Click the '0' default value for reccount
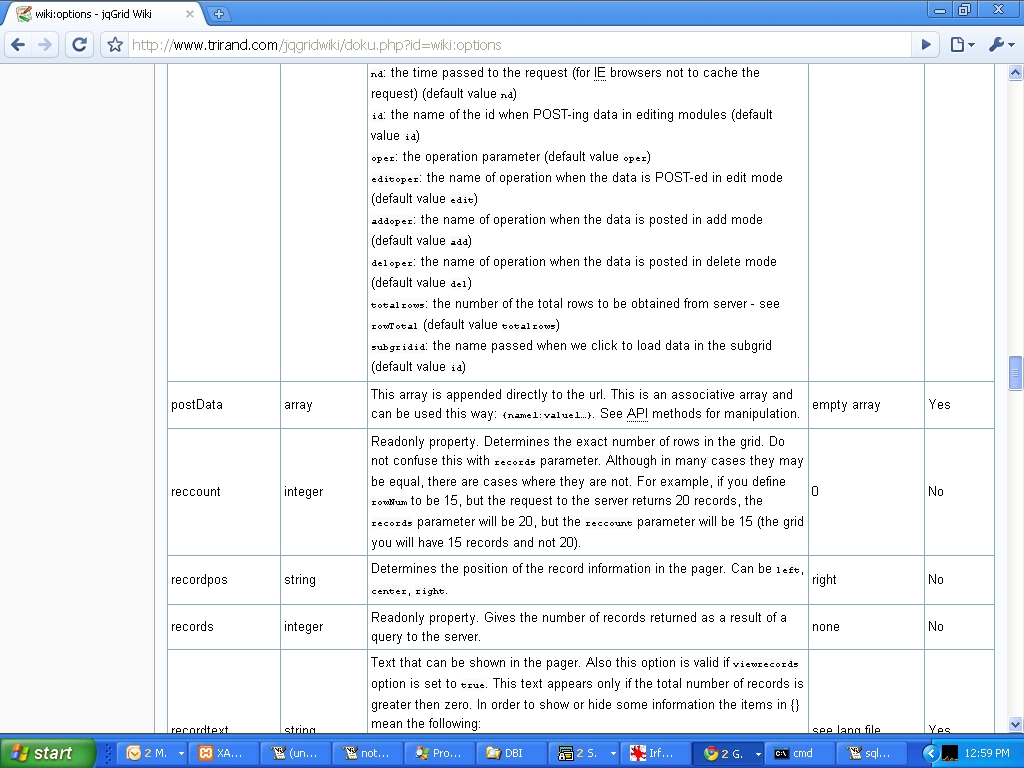This screenshot has width=1024, height=768. tap(815, 491)
